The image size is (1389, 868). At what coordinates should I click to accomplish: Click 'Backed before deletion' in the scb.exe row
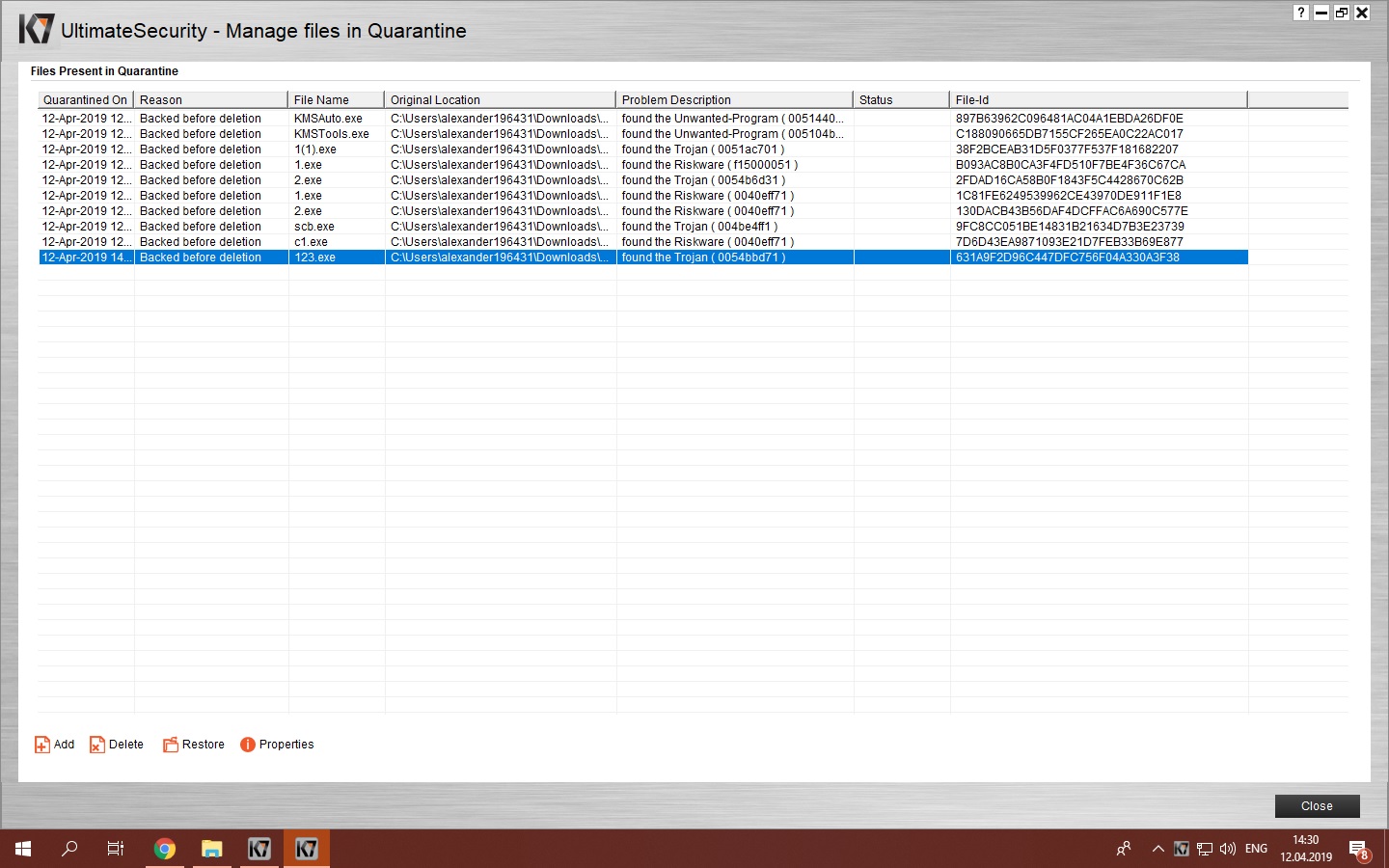point(201,227)
